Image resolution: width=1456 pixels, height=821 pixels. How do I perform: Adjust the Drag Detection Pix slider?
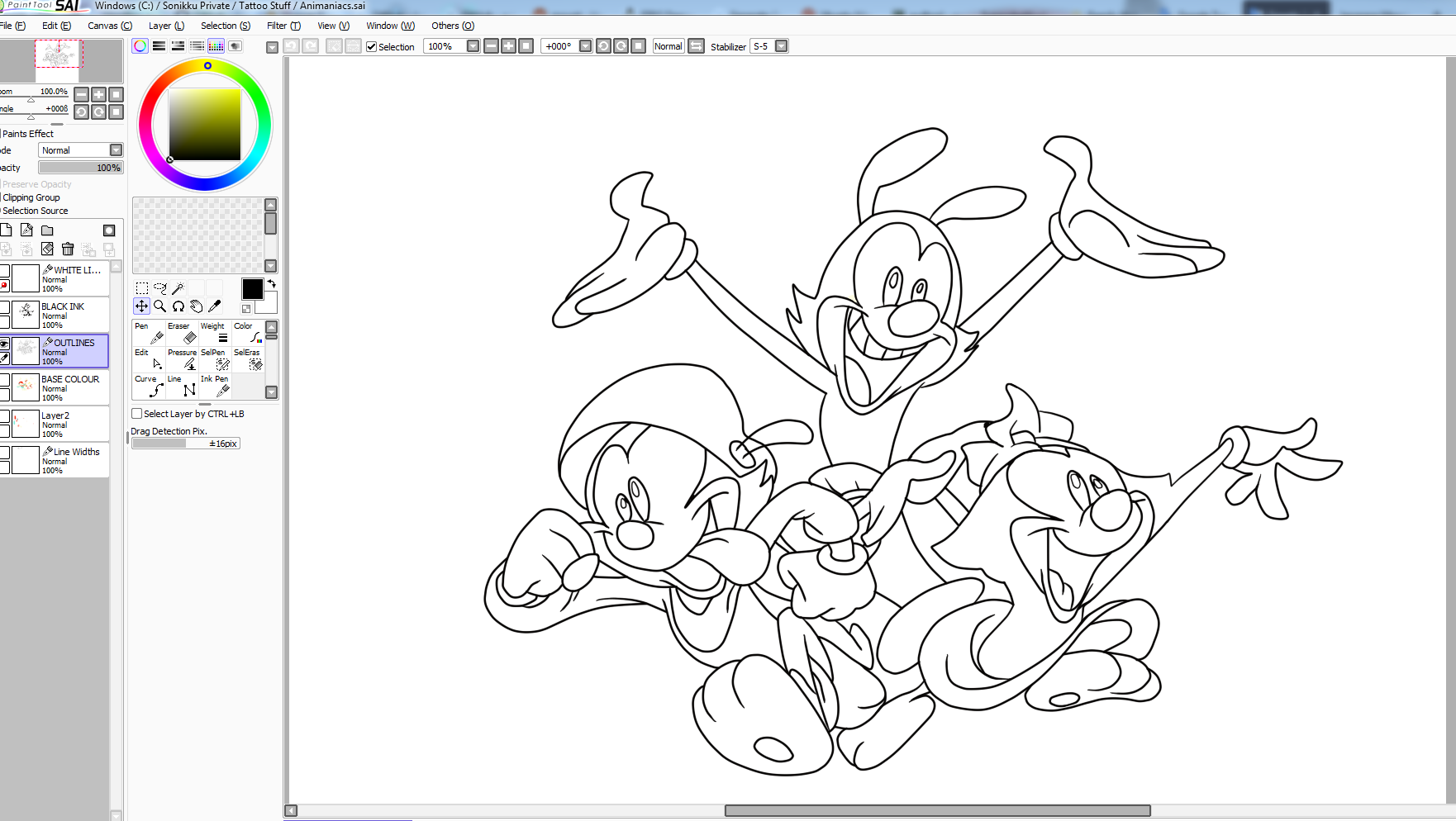point(186,444)
